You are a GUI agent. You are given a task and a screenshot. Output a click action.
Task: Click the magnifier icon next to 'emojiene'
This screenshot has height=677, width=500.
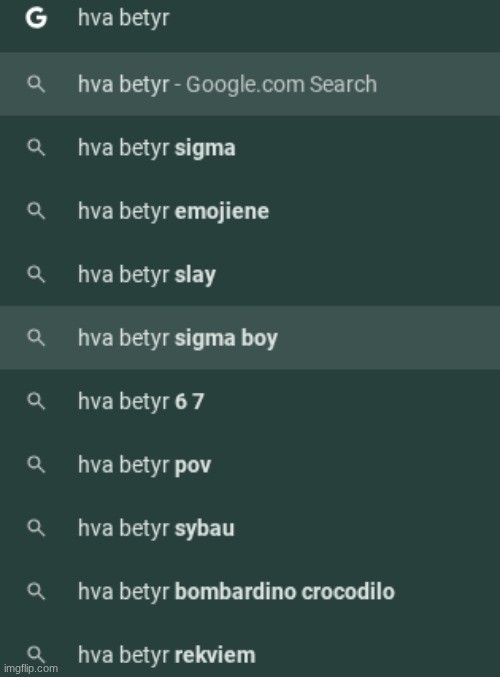36,211
